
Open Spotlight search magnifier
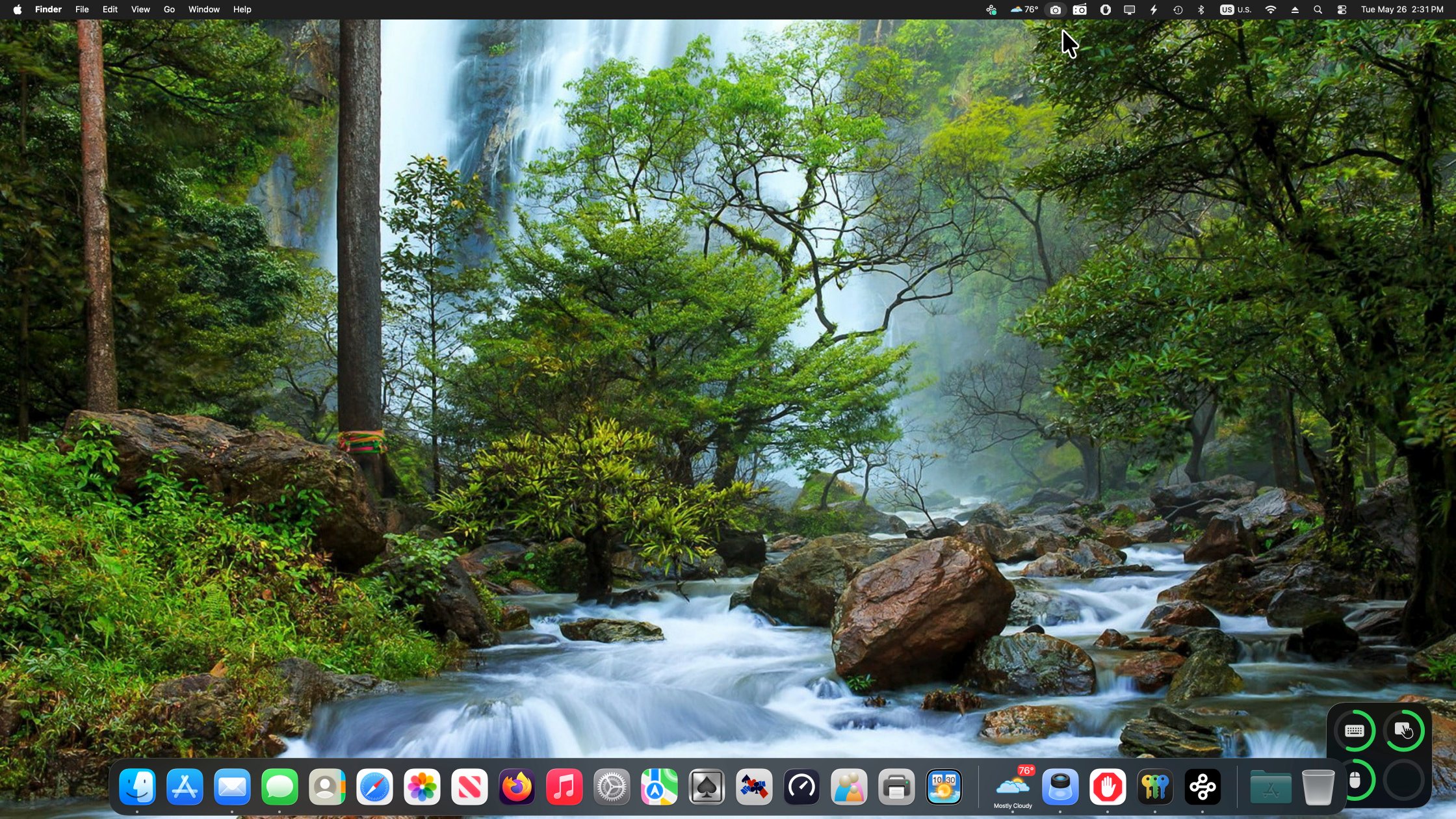1318,10
